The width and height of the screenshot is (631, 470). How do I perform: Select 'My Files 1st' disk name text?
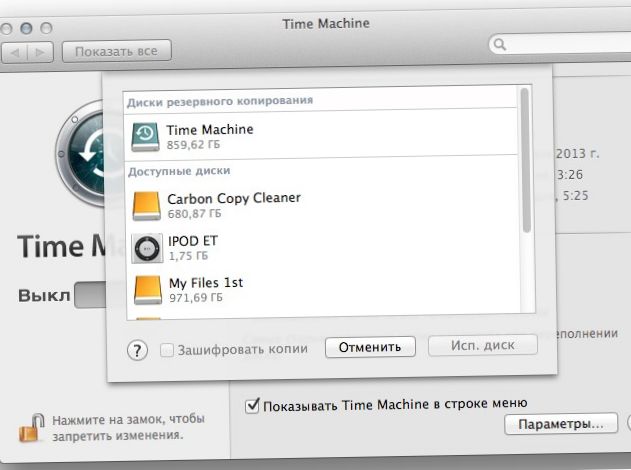206,283
